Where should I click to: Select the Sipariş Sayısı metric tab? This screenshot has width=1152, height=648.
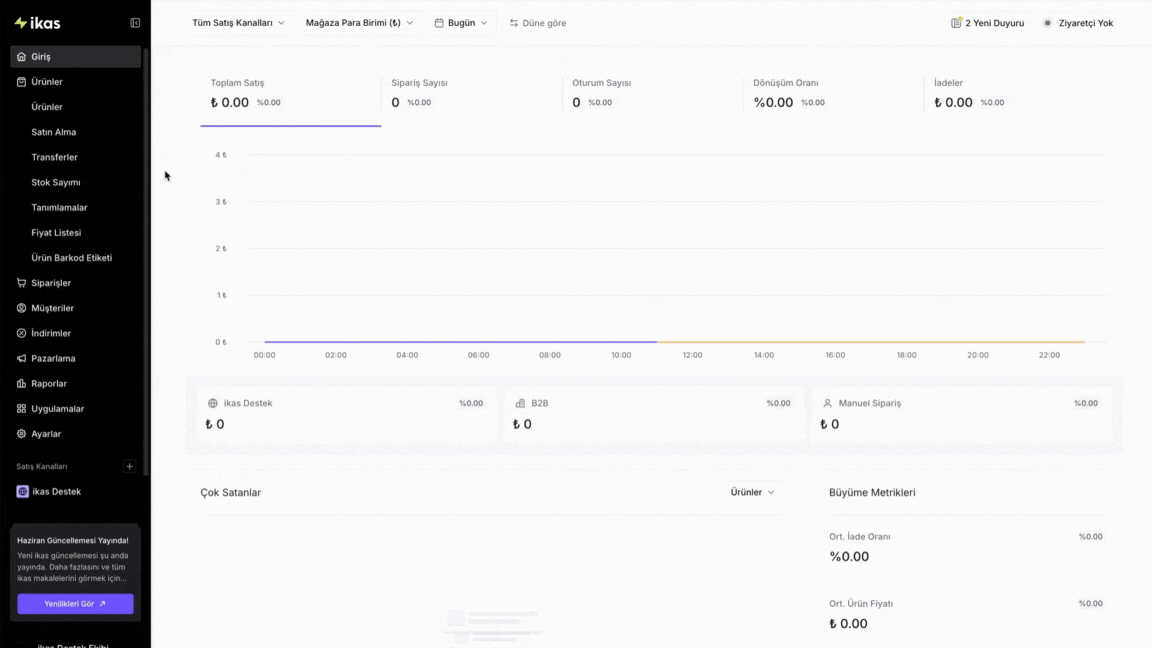click(472, 93)
